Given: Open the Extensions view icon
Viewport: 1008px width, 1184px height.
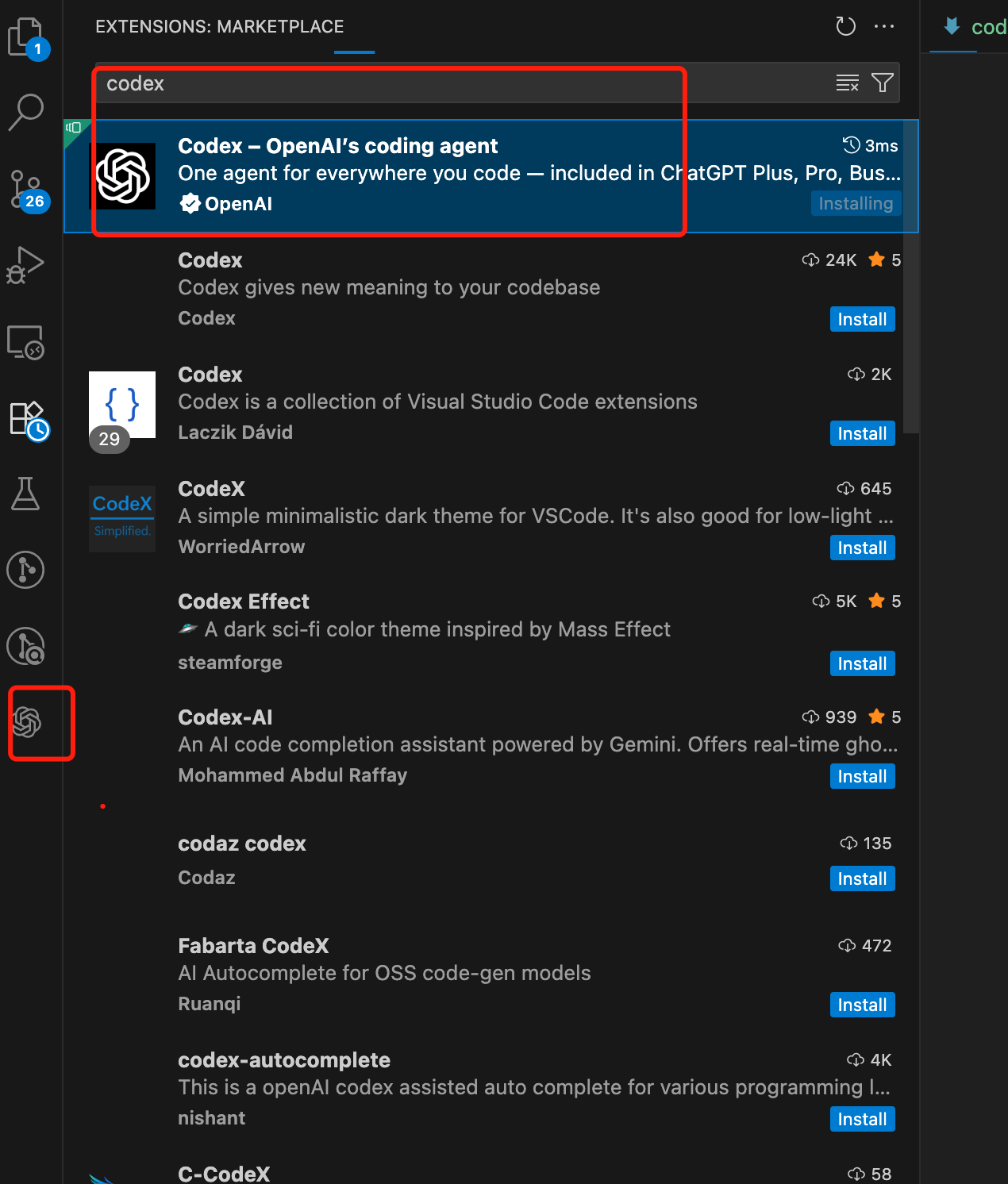Looking at the screenshot, I should 28,419.
